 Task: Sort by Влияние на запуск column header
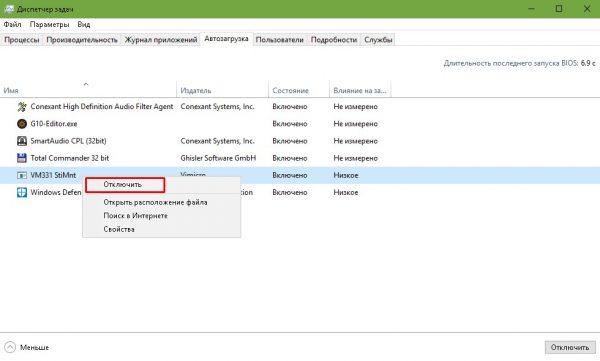point(360,90)
